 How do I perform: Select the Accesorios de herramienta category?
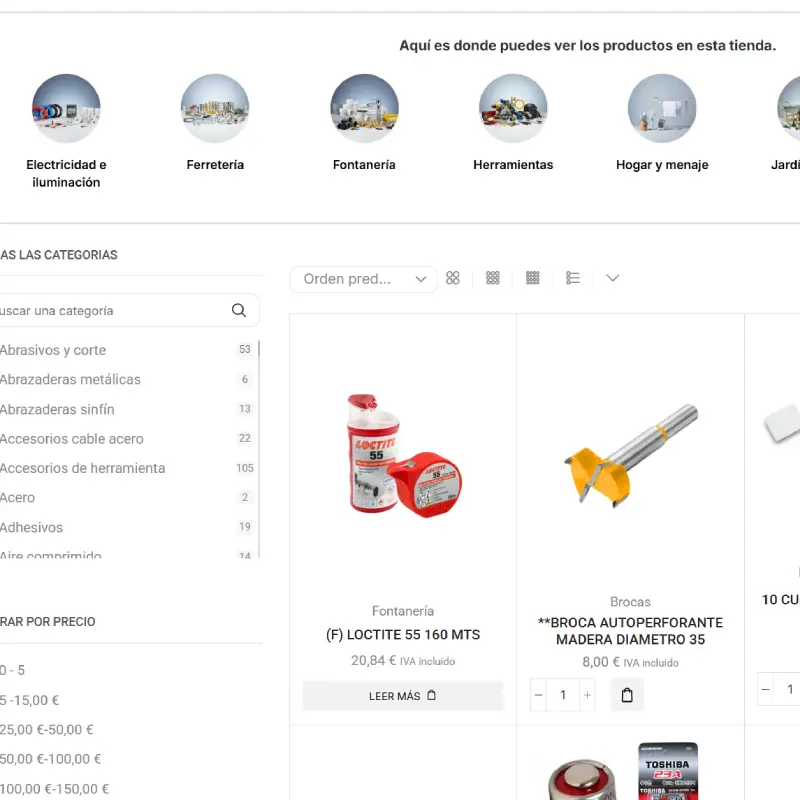pos(82,468)
